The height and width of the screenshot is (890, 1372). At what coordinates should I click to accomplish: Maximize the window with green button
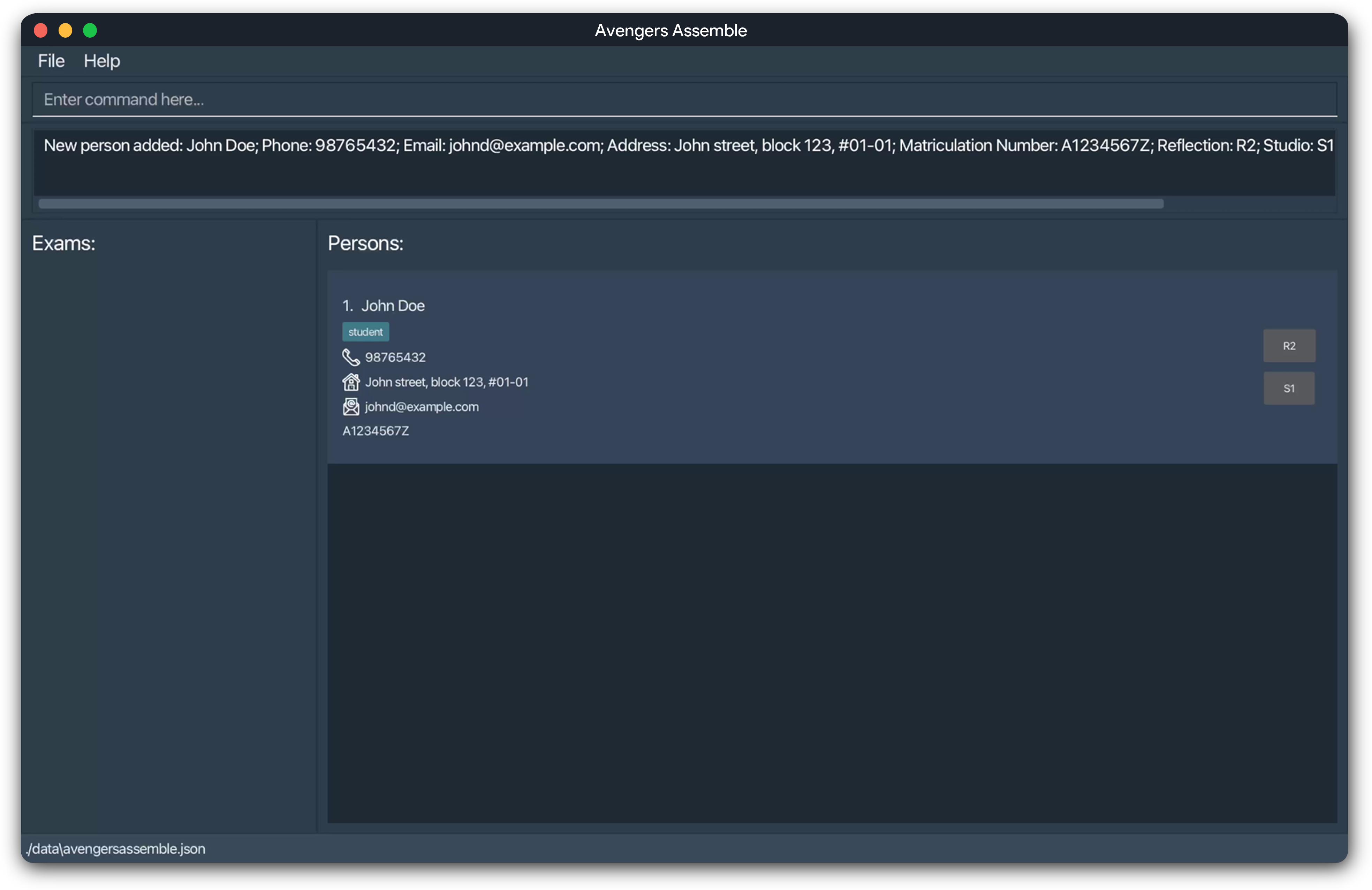90,30
